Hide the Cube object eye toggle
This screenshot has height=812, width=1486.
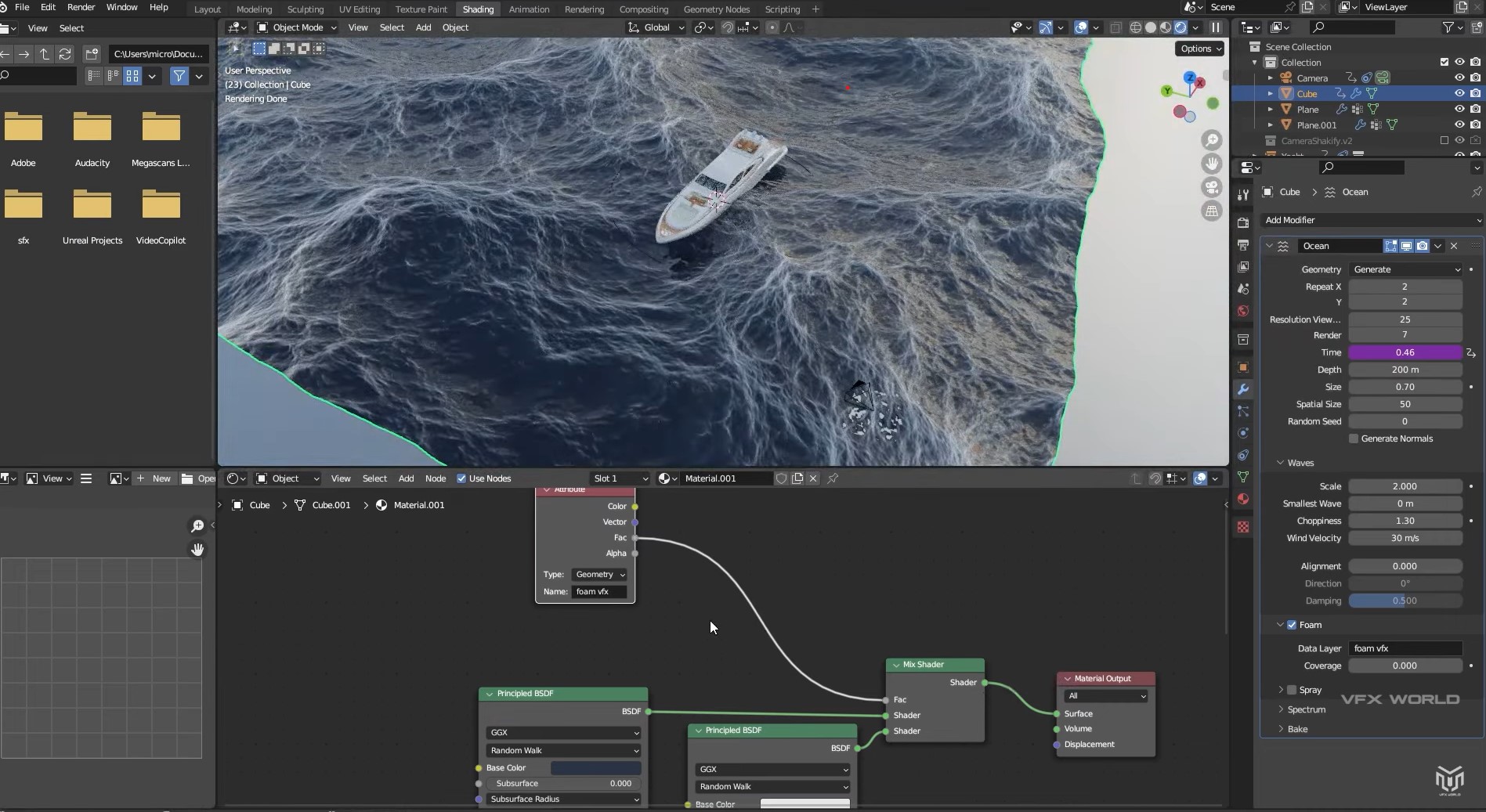(1459, 93)
